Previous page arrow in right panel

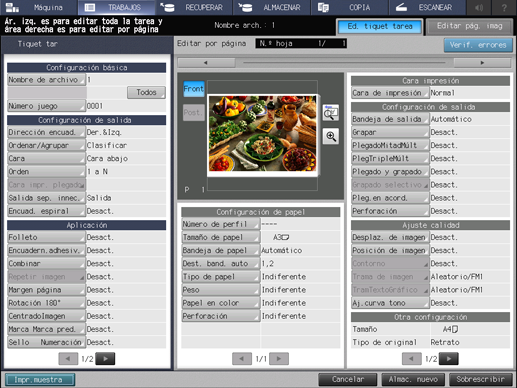tap(412, 359)
